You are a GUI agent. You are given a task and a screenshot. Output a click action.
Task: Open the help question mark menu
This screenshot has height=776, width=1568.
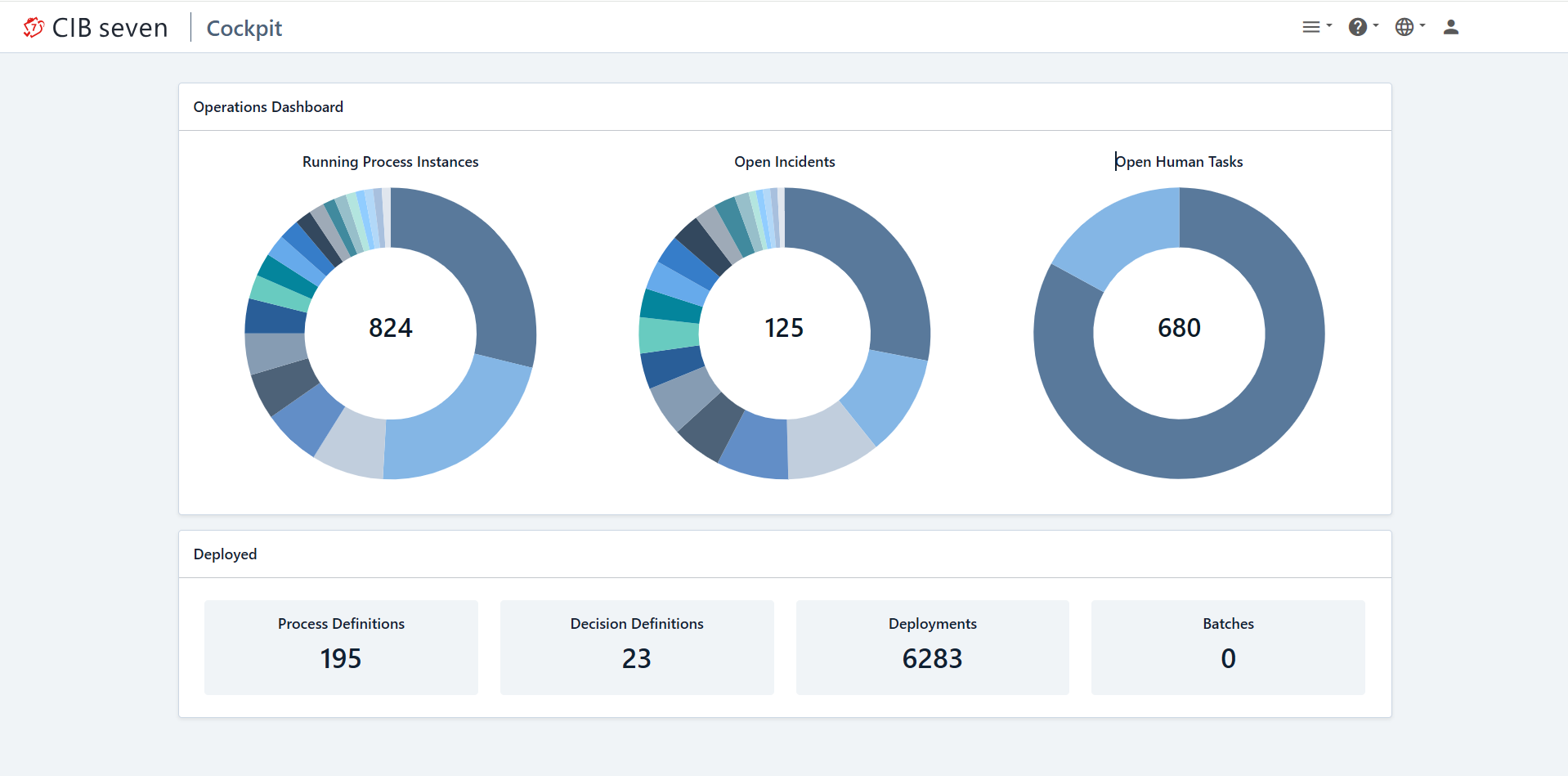point(1357,27)
